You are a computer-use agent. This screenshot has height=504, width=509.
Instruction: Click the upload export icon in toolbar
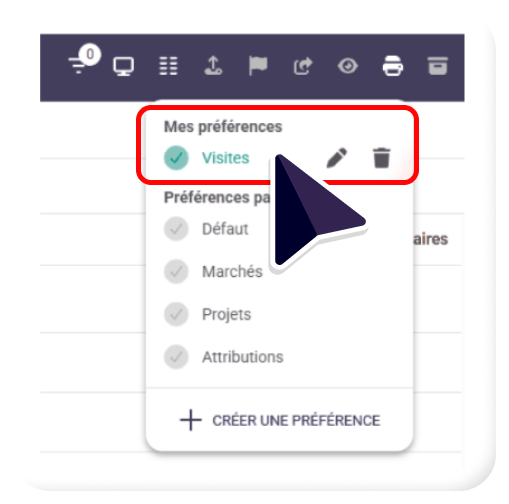click(x=213, y=65)
